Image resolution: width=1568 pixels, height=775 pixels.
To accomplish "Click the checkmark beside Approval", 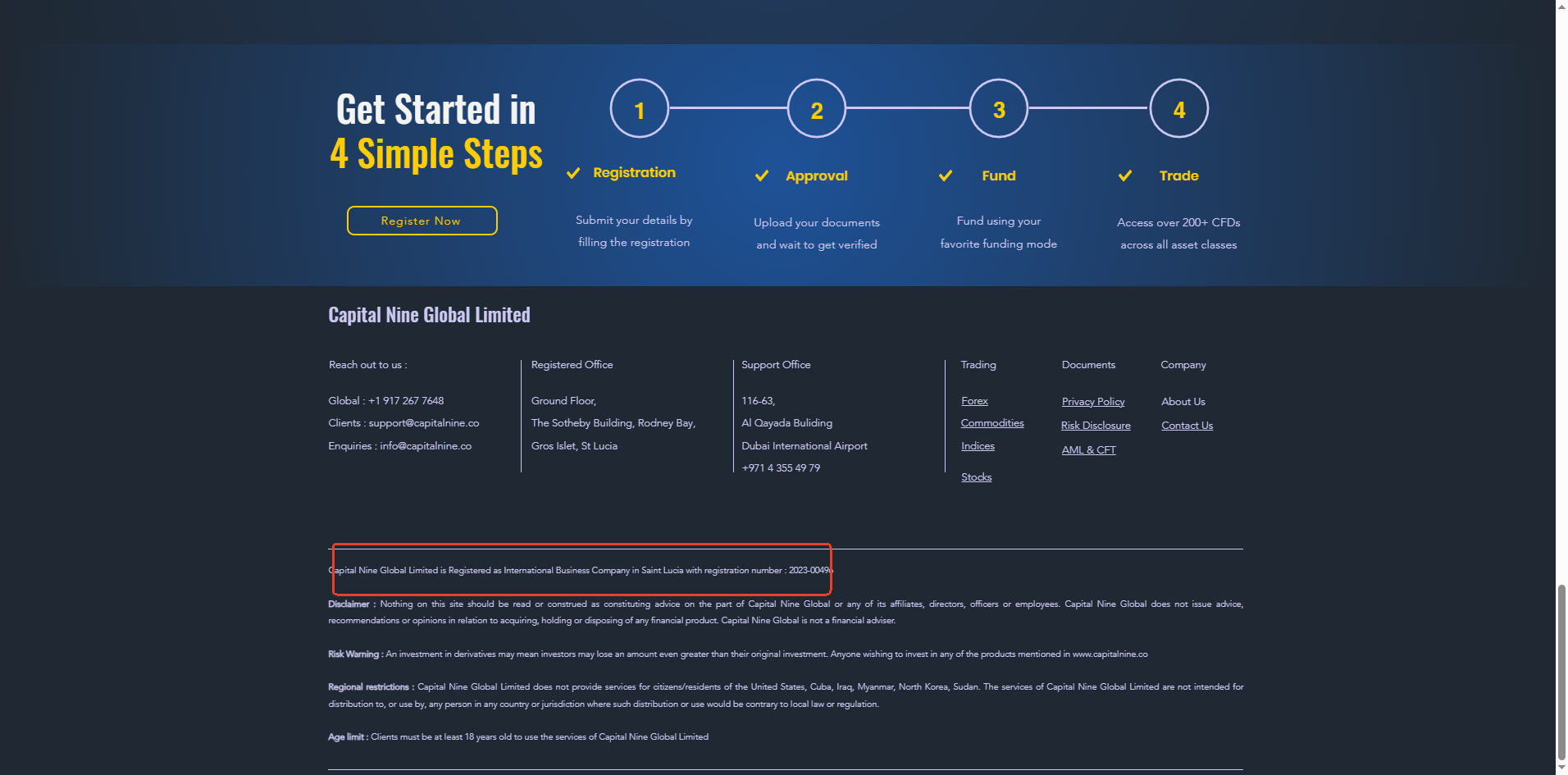I will pos(762,176).
